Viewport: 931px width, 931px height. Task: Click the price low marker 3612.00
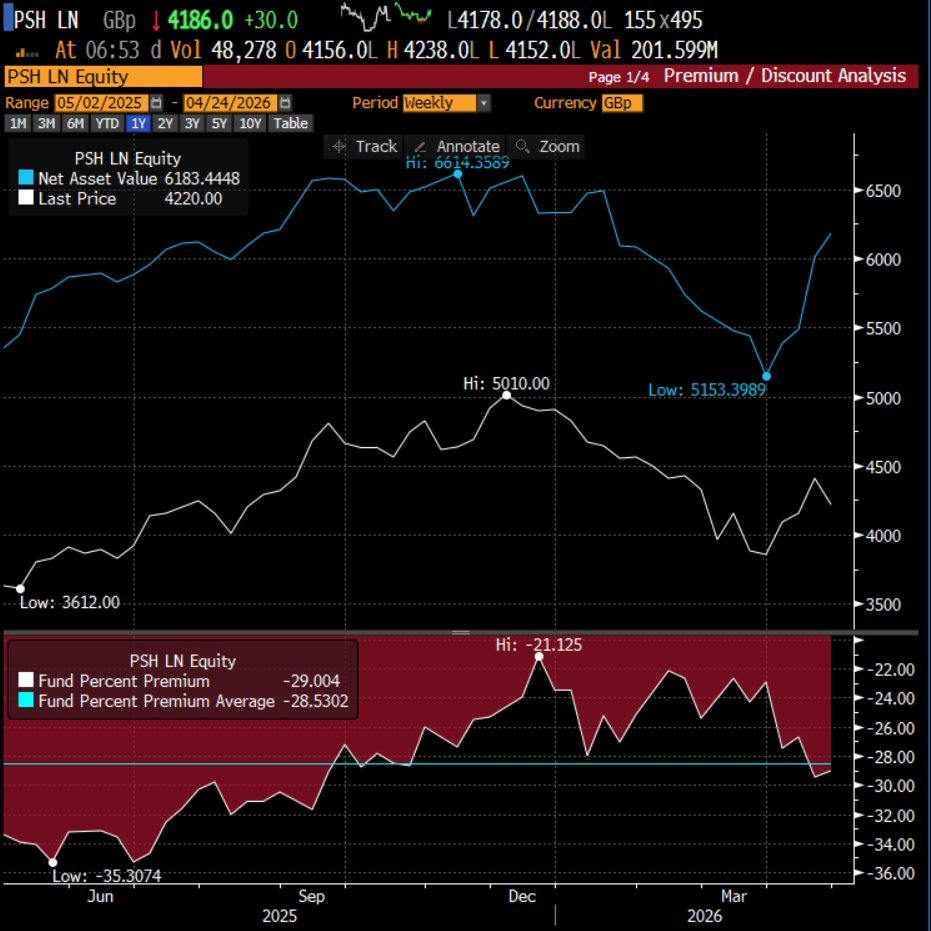pos(20,589)
